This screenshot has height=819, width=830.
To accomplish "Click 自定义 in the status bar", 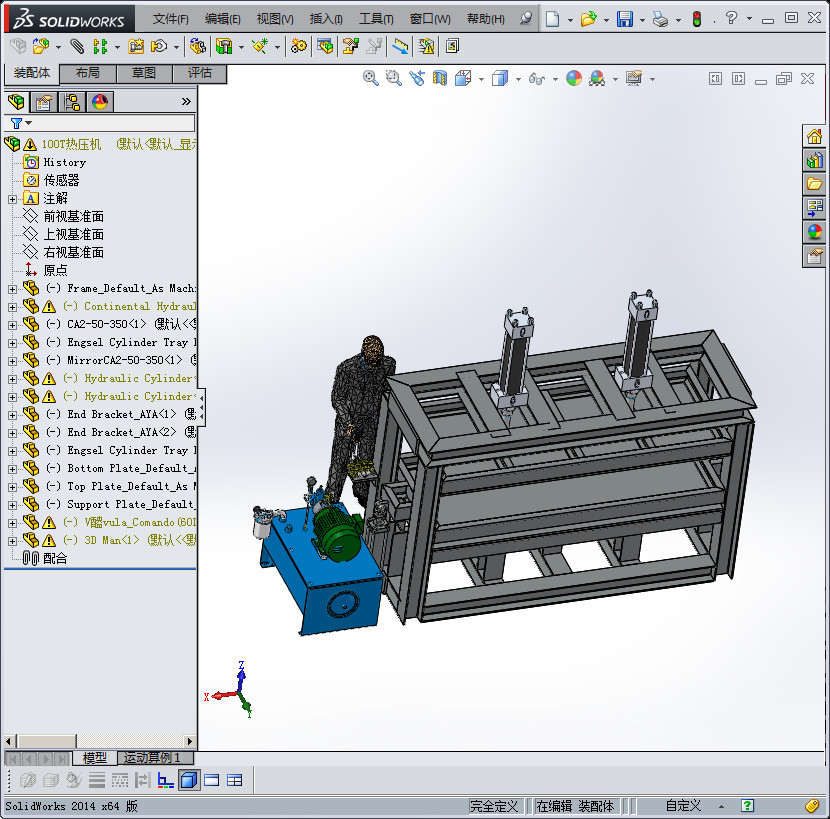I will pyautogui.click(x=683, y=806).
